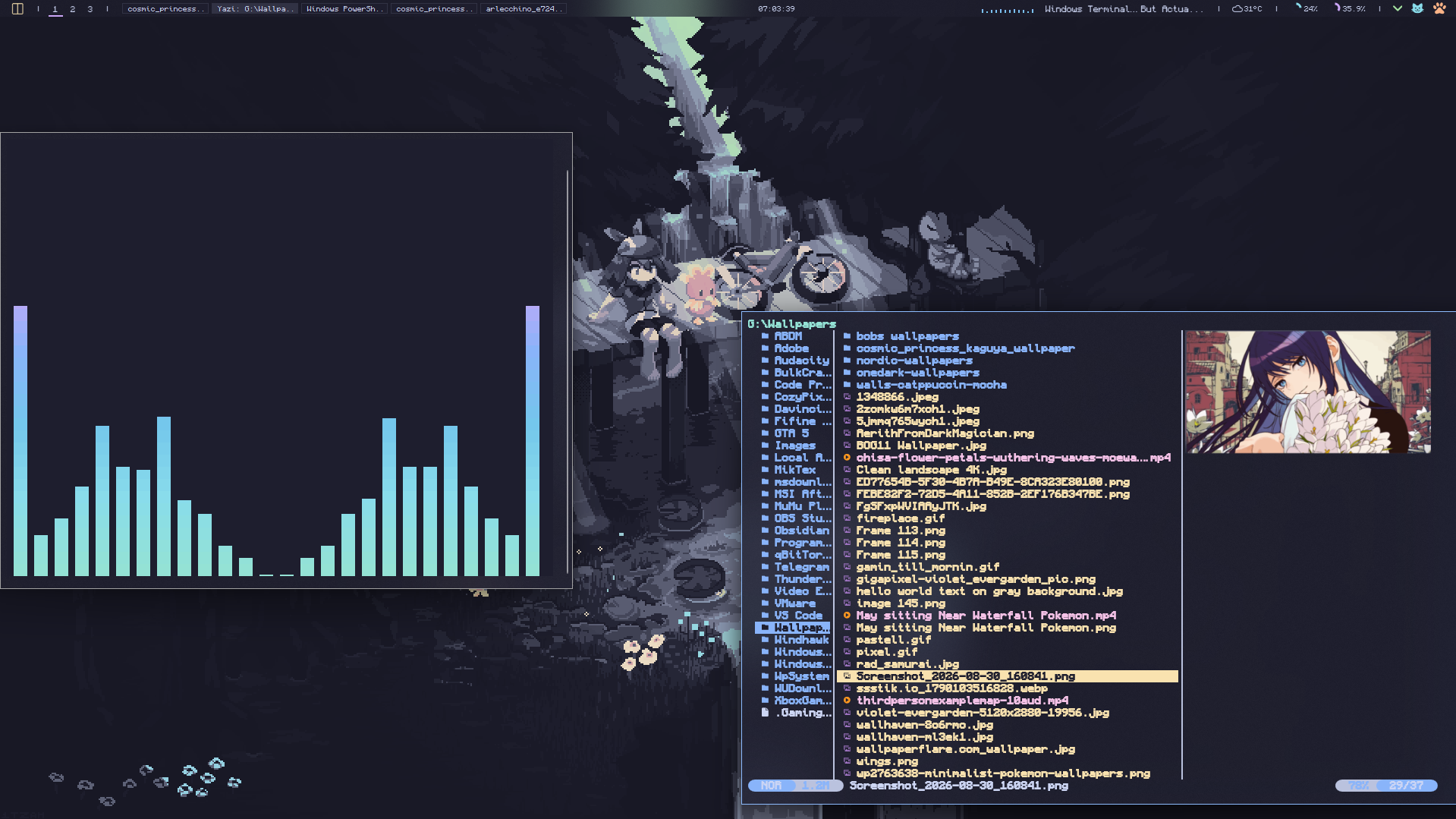This screenshot has height=819, width=1456.
Task: Click the NOR mode indicator in Yazi status bar
Action: [771, 786]
